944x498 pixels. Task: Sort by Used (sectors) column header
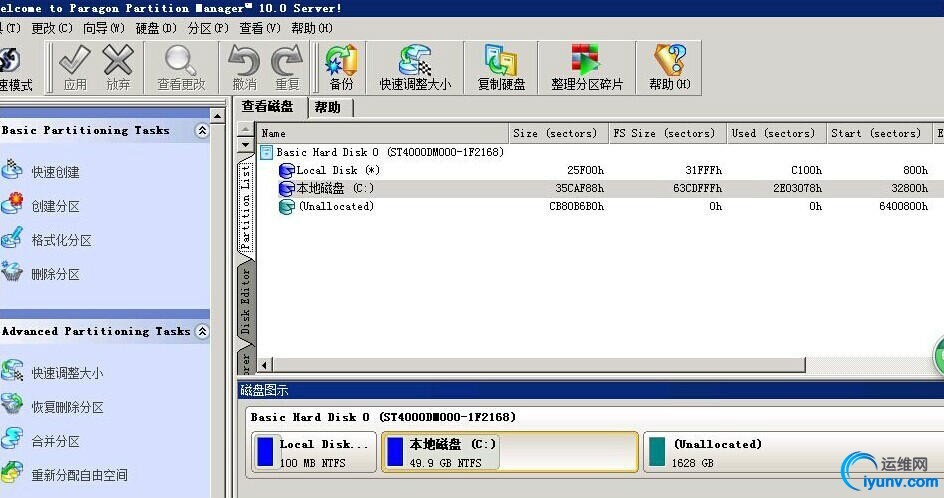pyautogui.click(x=776, y=133)
